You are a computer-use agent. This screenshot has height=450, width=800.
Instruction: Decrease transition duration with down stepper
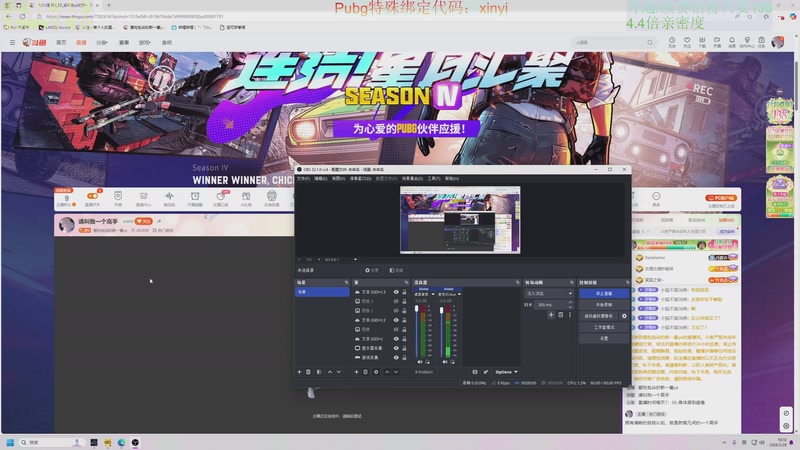[570, 307]
